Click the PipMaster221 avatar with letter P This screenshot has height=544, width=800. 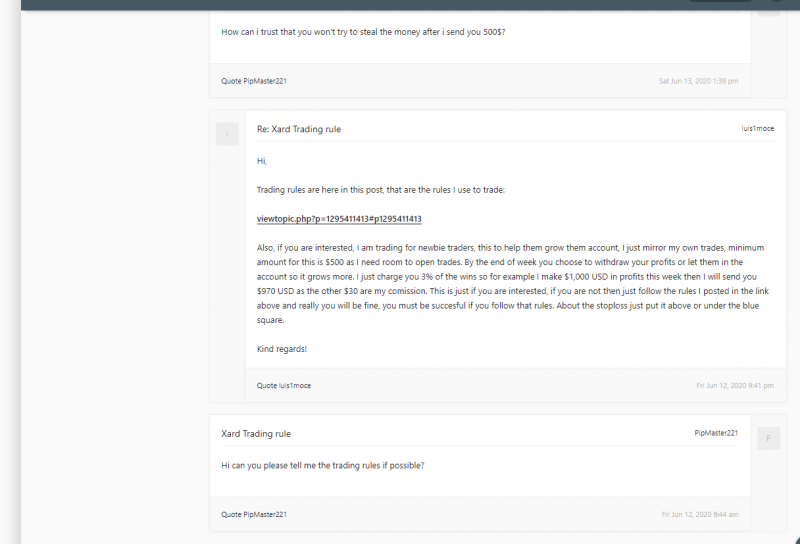coord(768,438)
